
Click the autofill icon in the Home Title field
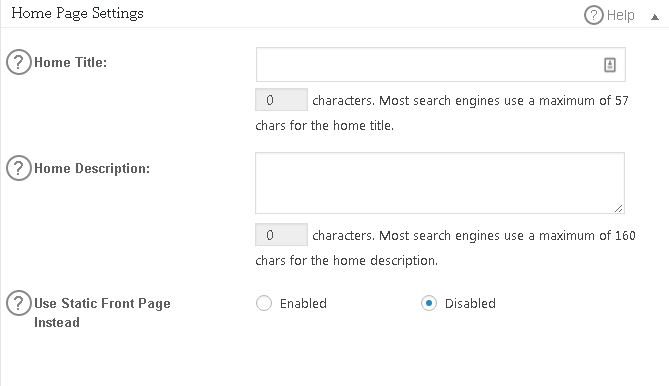tap(610, 65)
